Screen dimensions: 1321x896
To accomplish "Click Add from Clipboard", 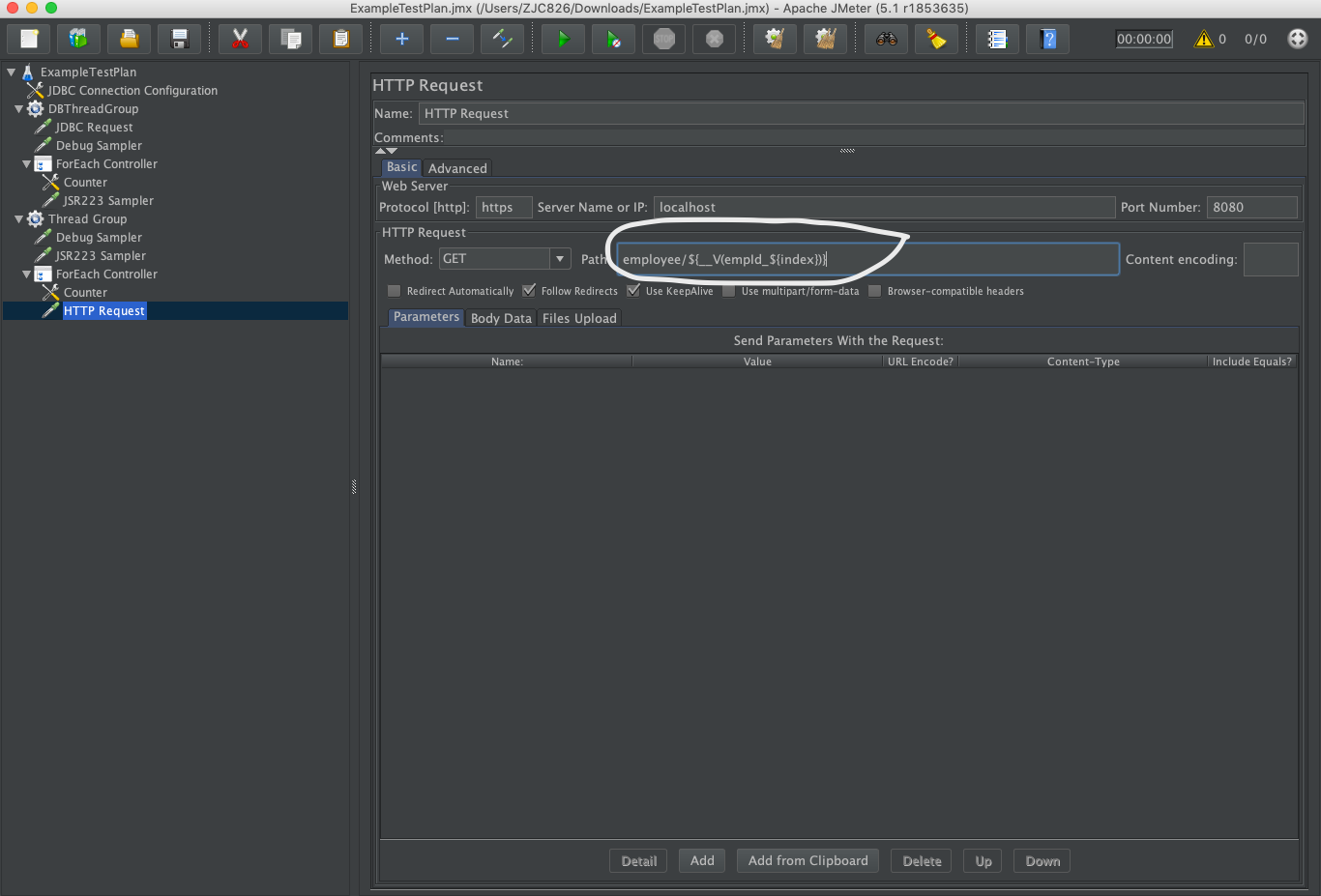I will click(808, 860).
